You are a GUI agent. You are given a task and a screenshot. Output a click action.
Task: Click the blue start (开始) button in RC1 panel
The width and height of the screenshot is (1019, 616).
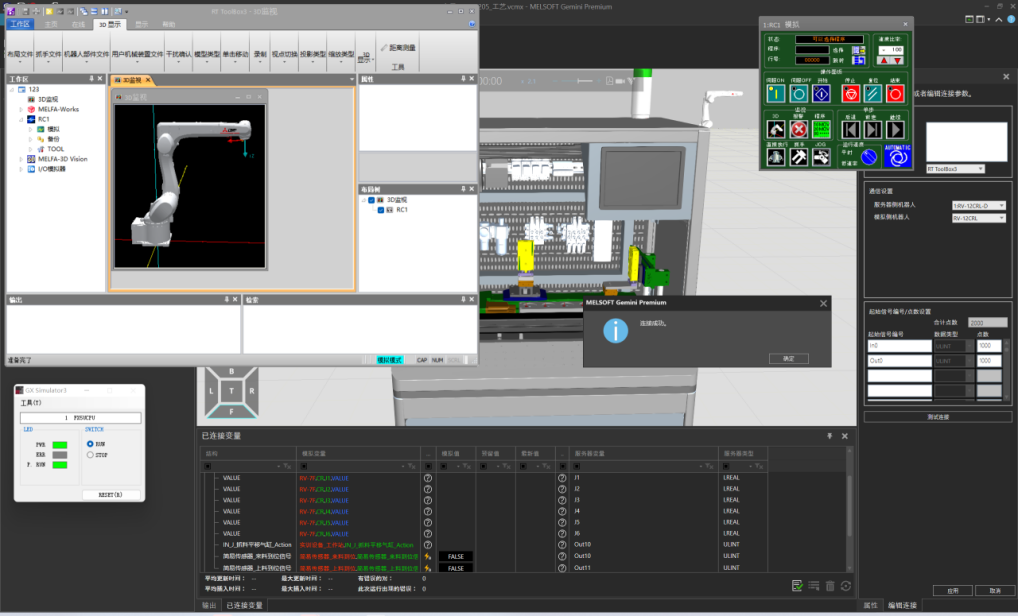(x=821, y=94)
